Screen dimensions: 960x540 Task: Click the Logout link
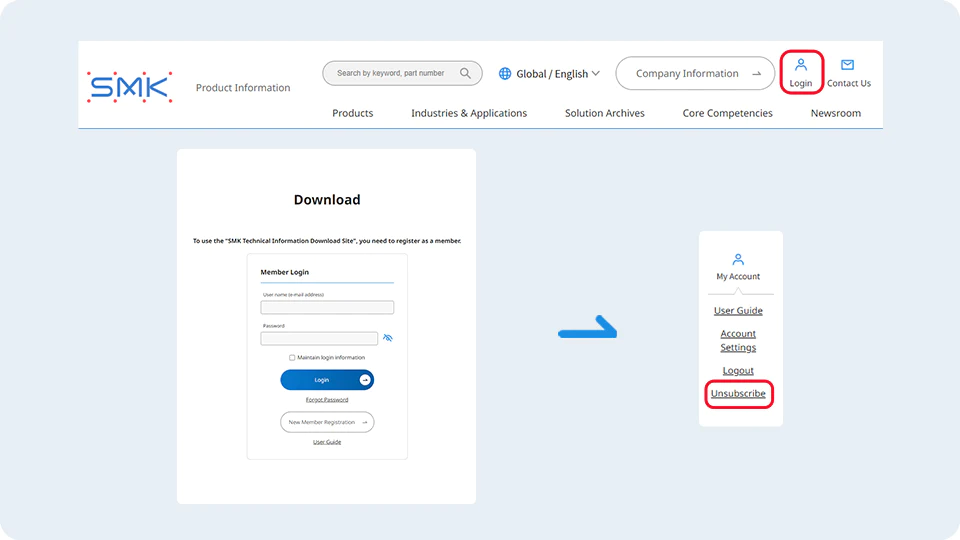[x=738, y=370]
